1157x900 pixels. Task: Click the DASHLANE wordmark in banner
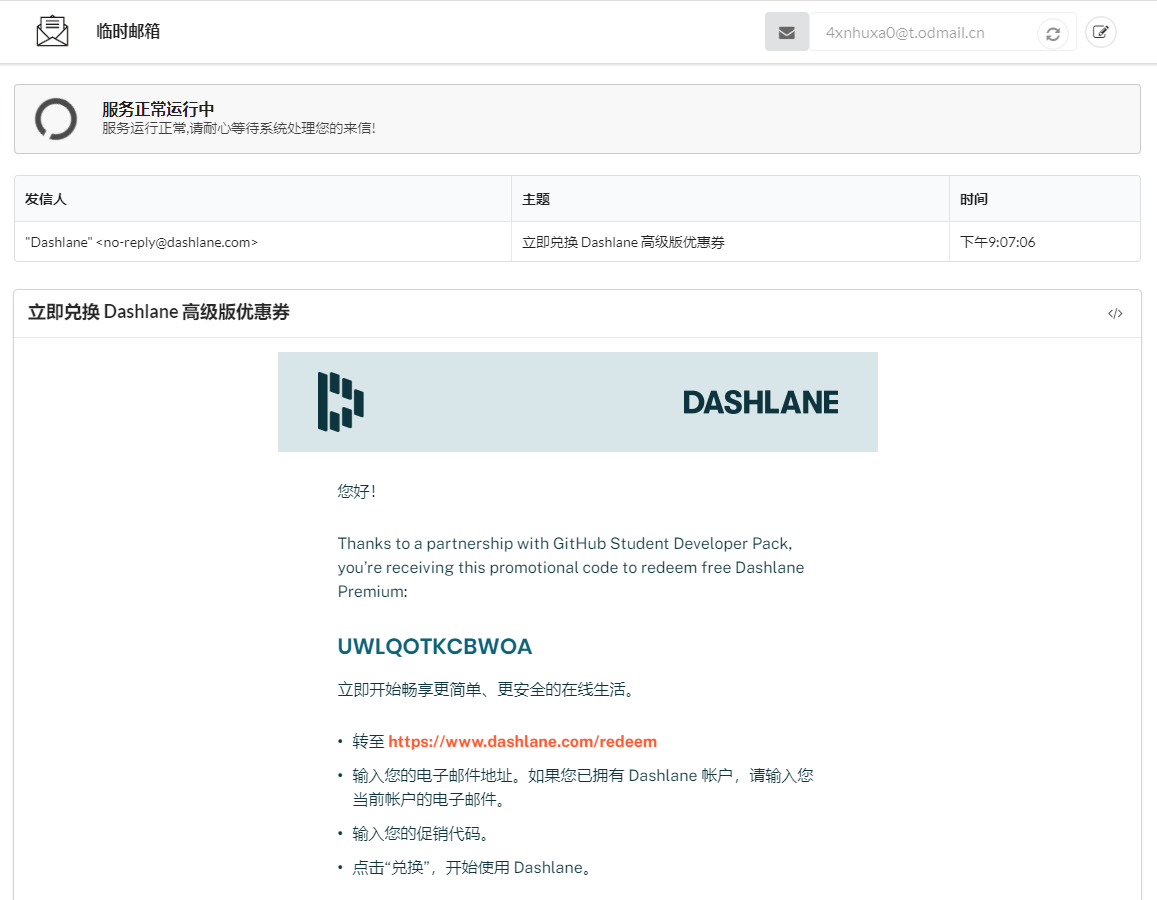click(x=760, y=403)
